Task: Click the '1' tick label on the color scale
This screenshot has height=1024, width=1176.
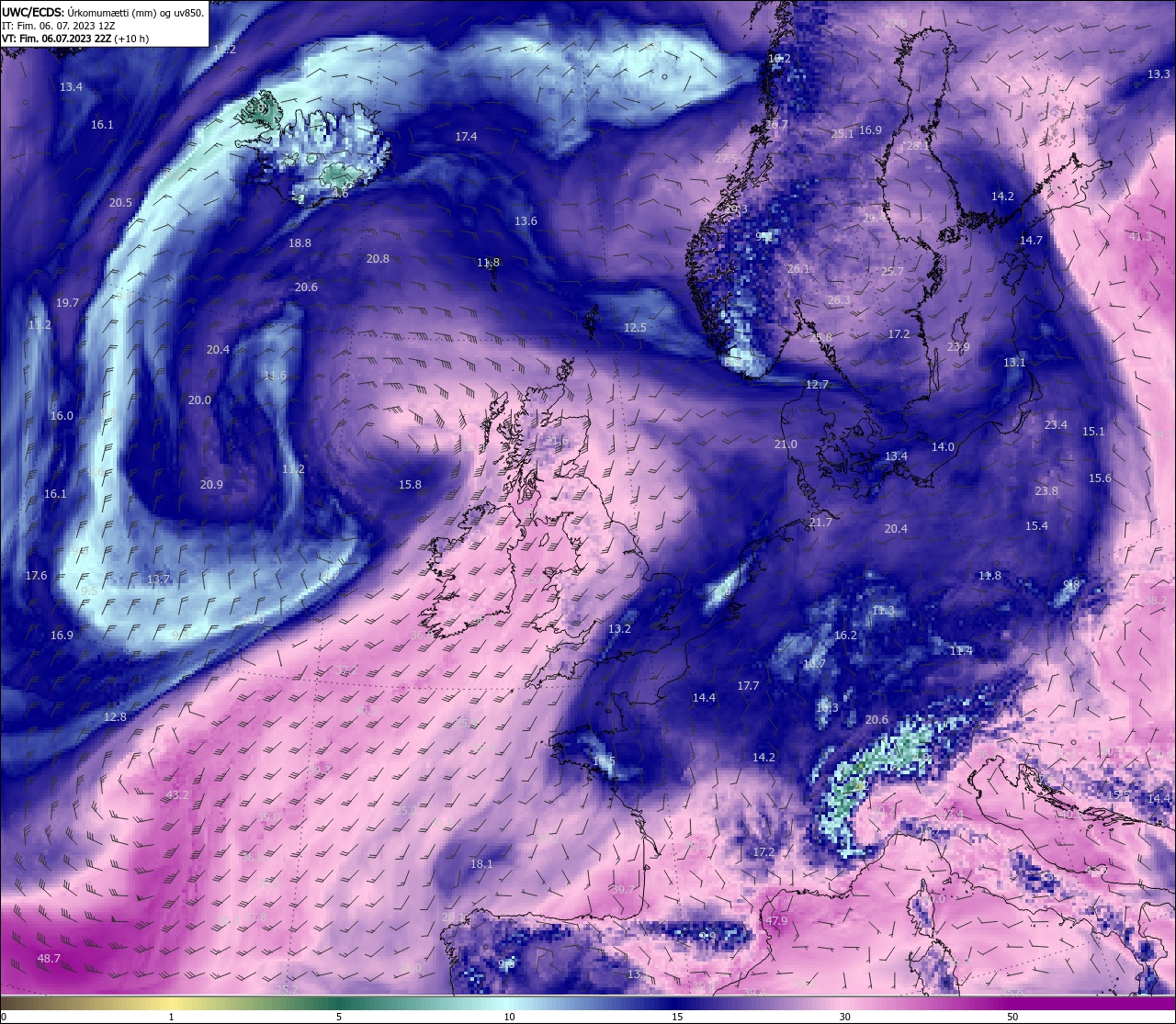Action: click(171, 1017)
